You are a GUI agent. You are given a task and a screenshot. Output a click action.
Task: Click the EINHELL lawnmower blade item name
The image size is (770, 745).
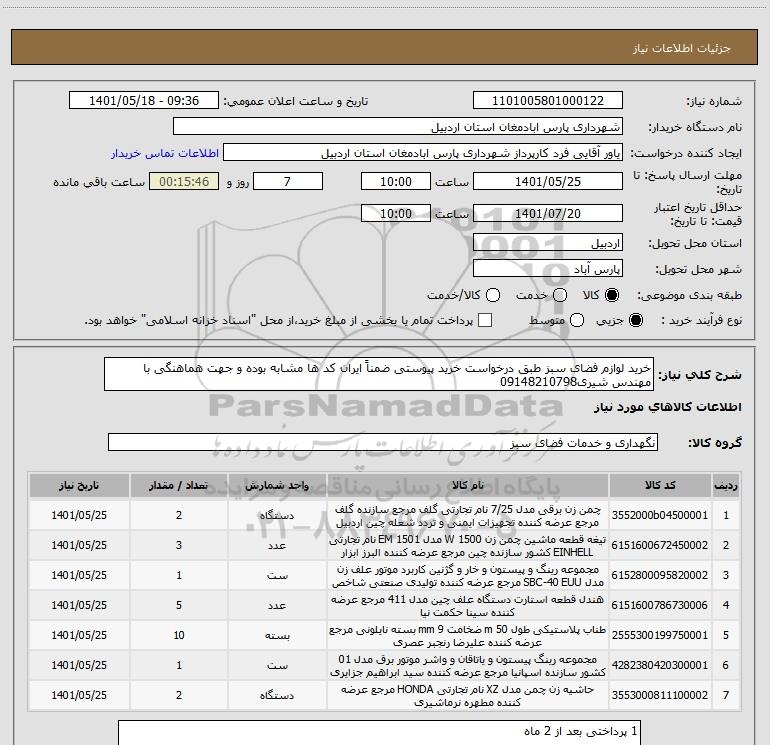pyautogui.click(x=468, y=546)
